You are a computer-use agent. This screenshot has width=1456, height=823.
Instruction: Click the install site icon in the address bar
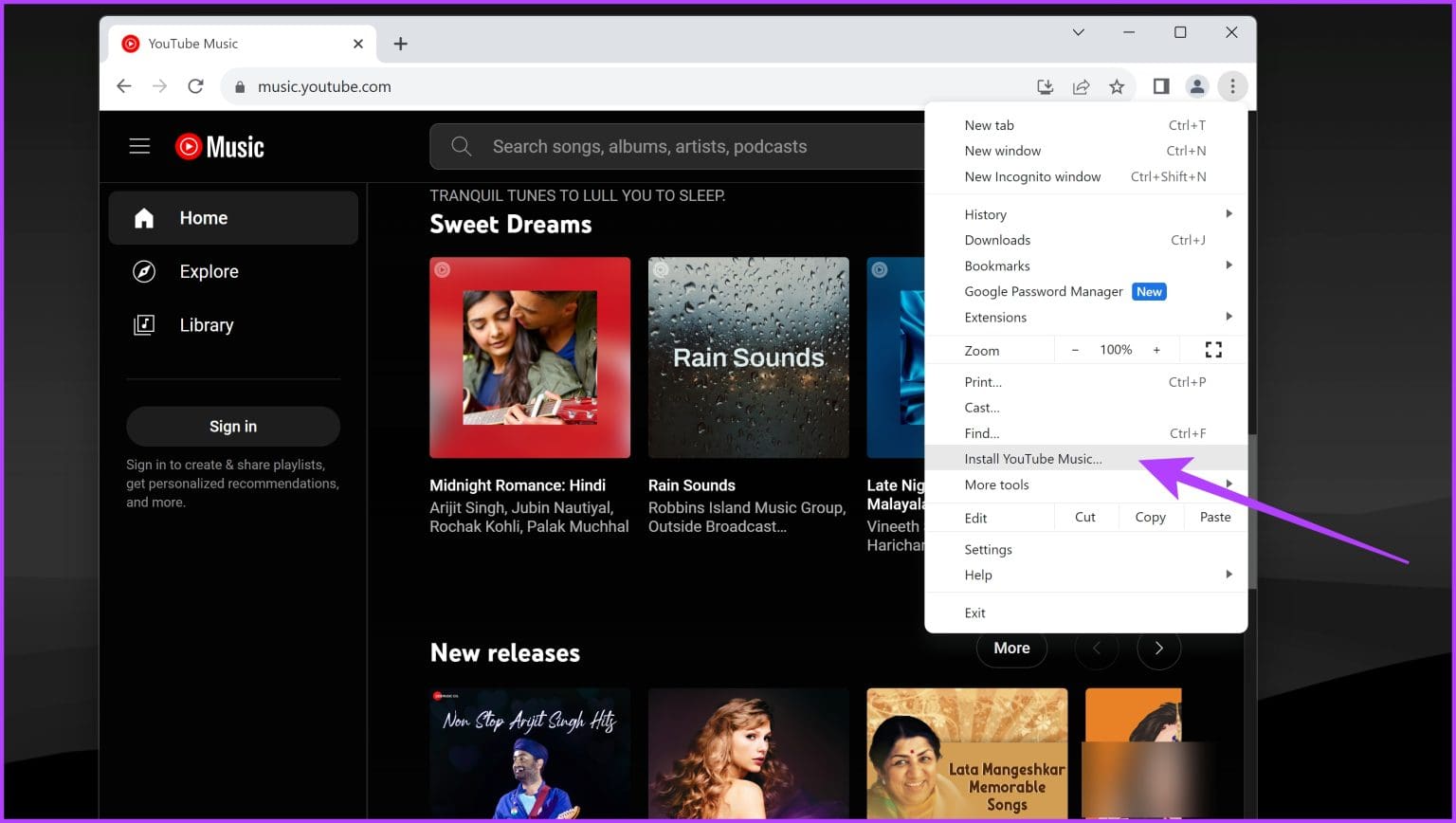pyautogui.click(x=1045, y=86)
